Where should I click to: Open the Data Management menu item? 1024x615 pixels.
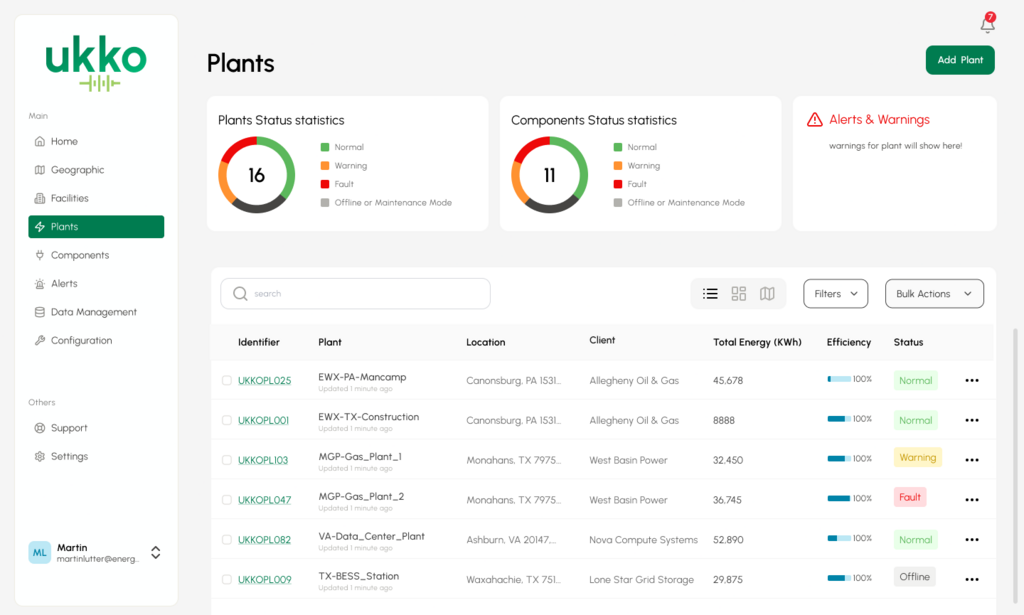pos(93,312)
